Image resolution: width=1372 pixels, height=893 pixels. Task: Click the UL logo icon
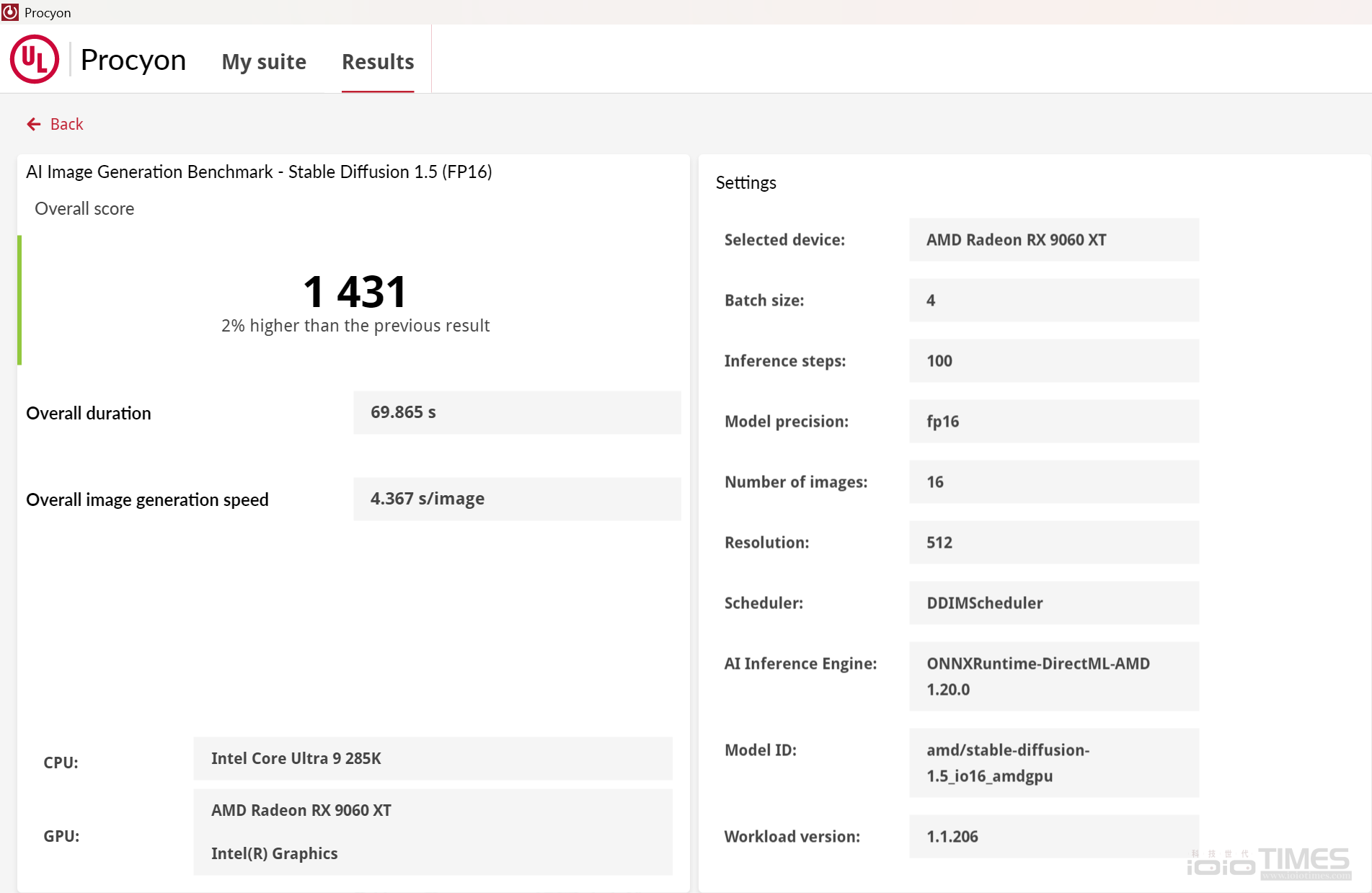tap(35, 60)
